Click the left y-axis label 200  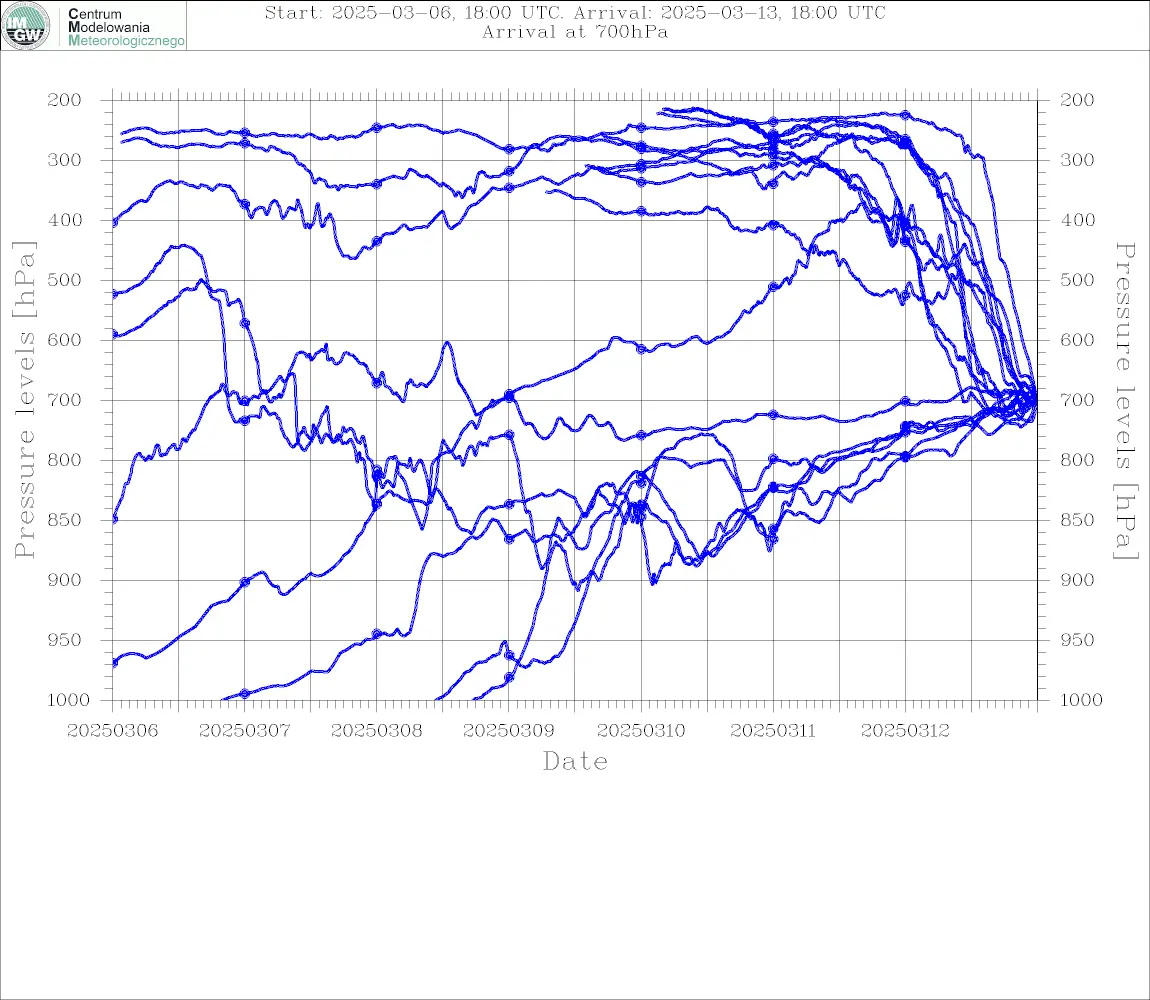(x=65, y=100)
